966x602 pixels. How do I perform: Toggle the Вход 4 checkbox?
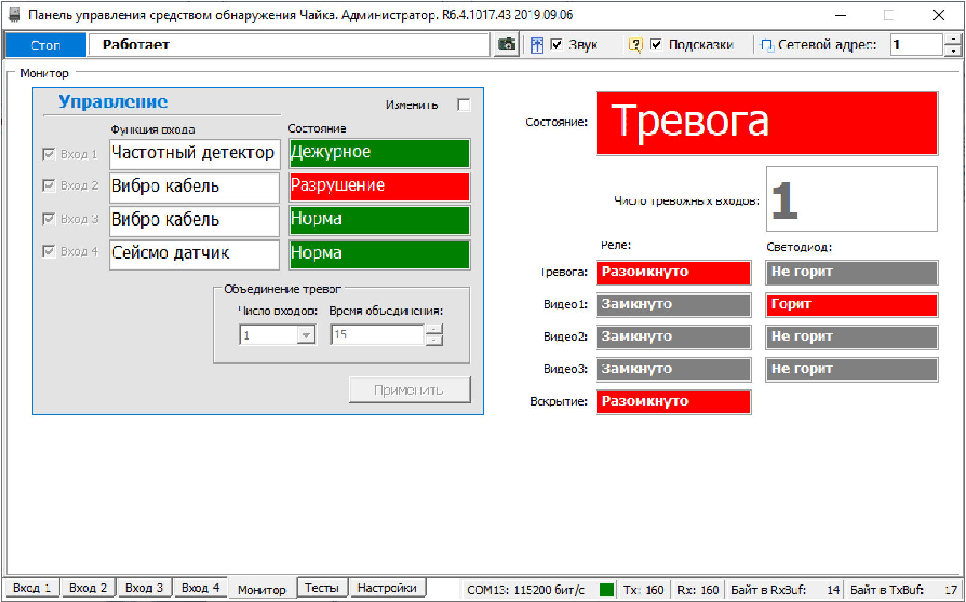coord(49,251)
